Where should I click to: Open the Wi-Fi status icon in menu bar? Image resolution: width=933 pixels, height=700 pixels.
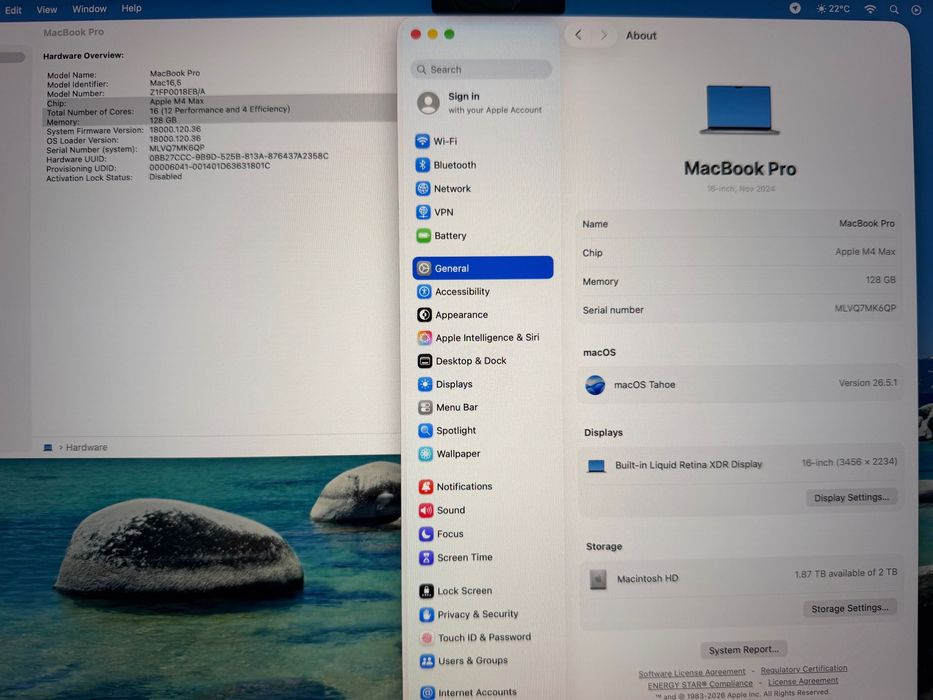point(871,9)
